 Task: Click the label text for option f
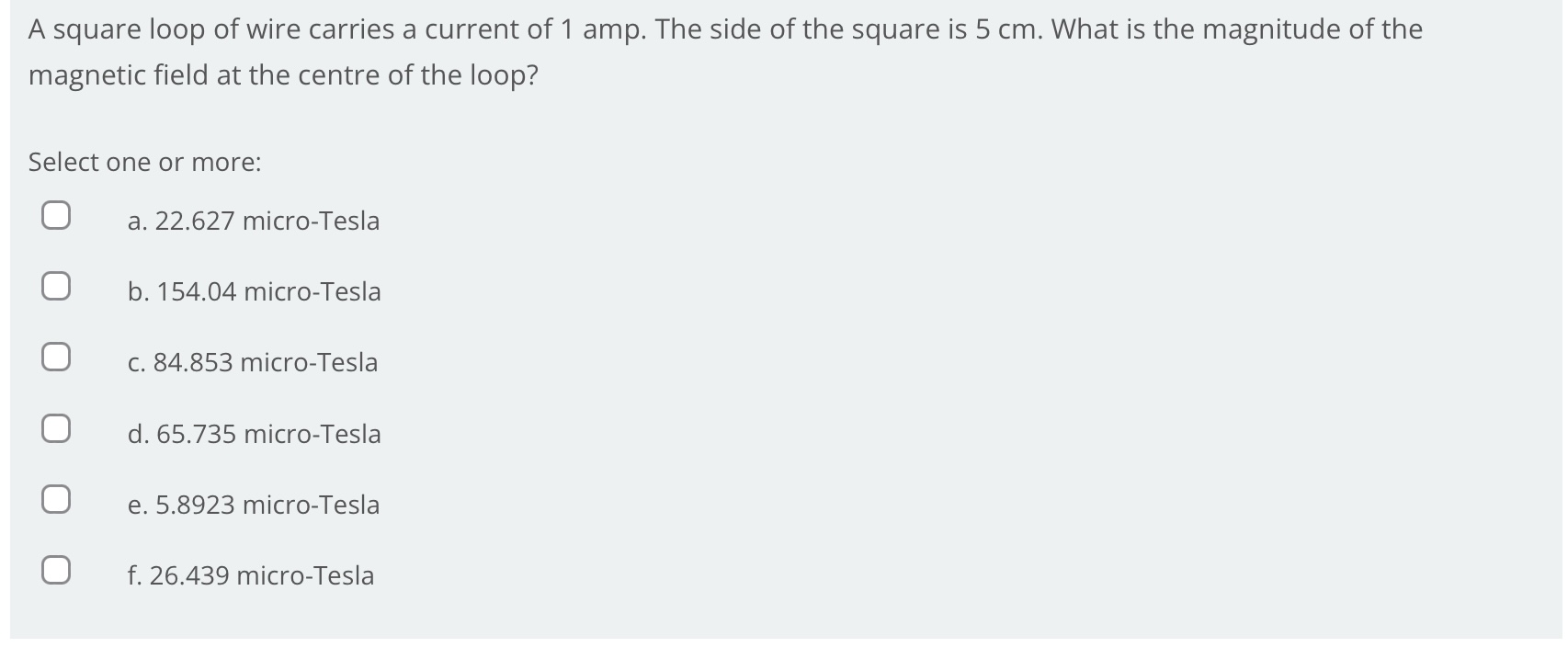coord(250,576)
